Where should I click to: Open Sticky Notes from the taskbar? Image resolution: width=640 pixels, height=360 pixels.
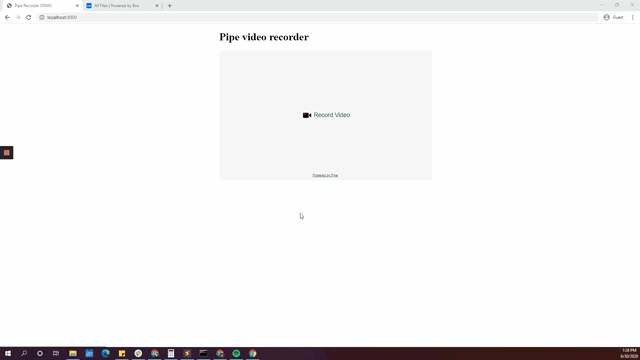[122, 353]
